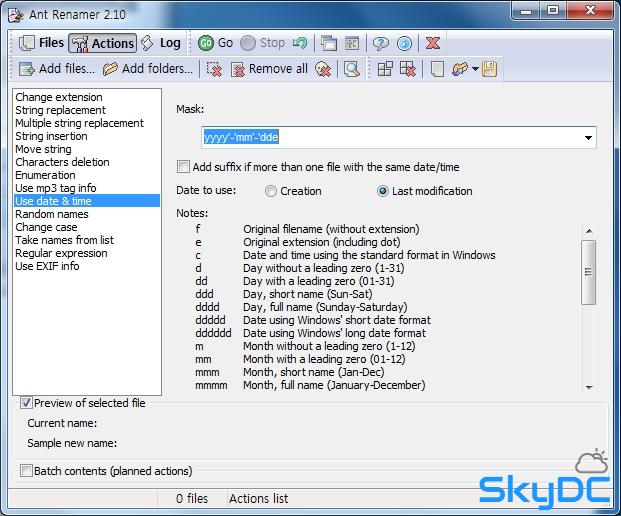
Task: Click Remove all
Action: [x=269, y=69]
